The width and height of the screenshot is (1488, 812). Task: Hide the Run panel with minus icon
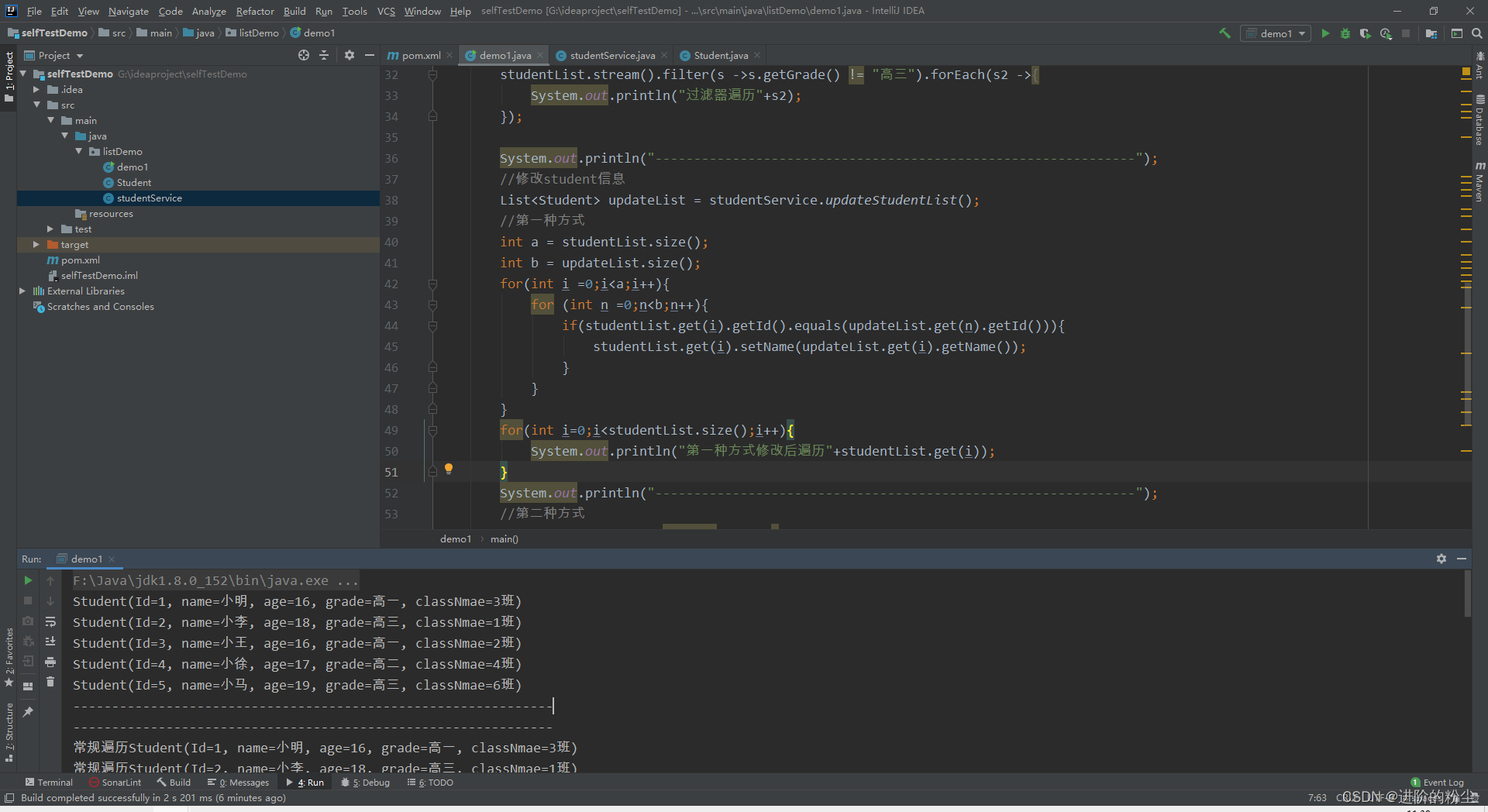click(x=1462, y=559)
